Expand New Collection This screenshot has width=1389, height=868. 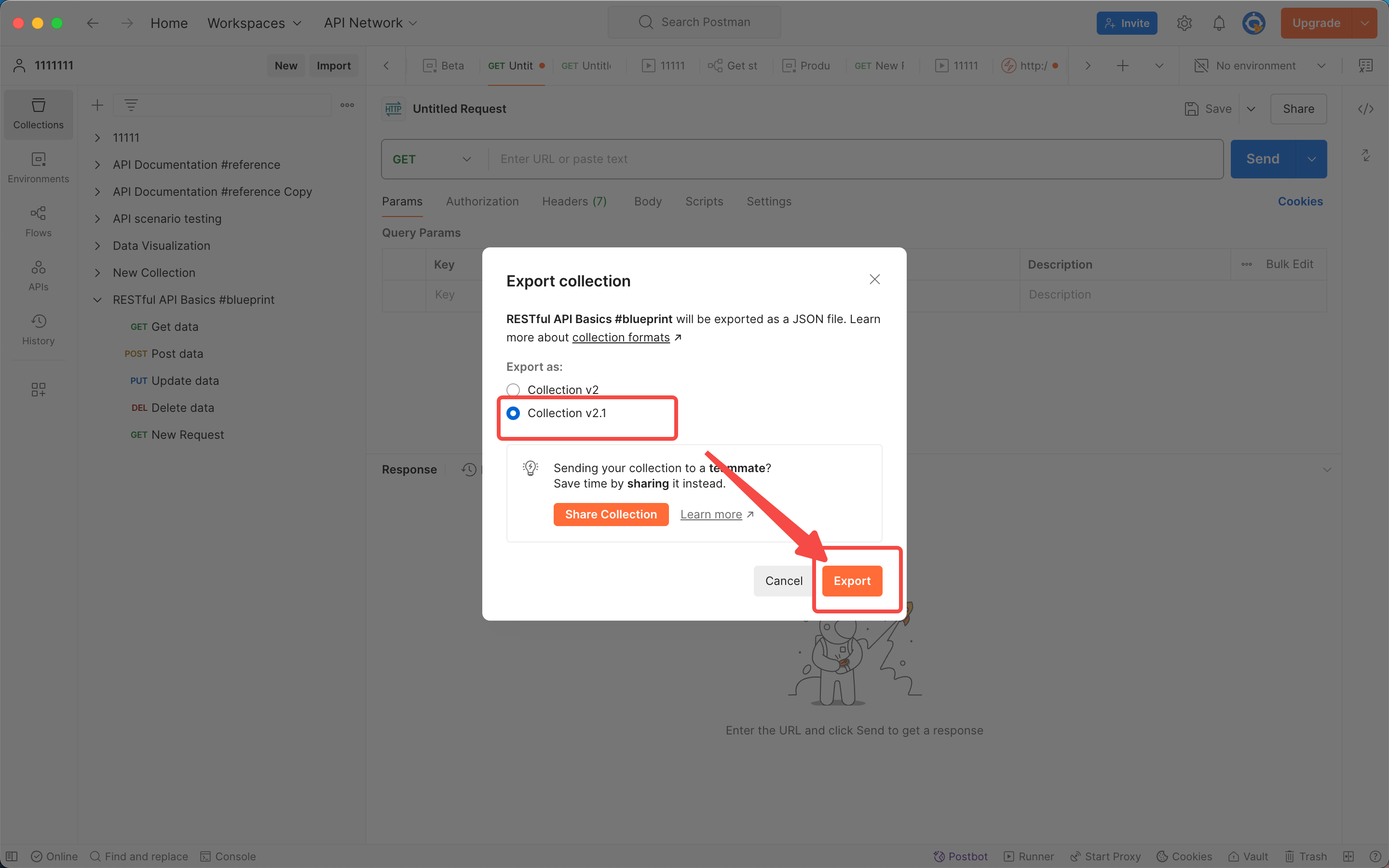(97, 272)
